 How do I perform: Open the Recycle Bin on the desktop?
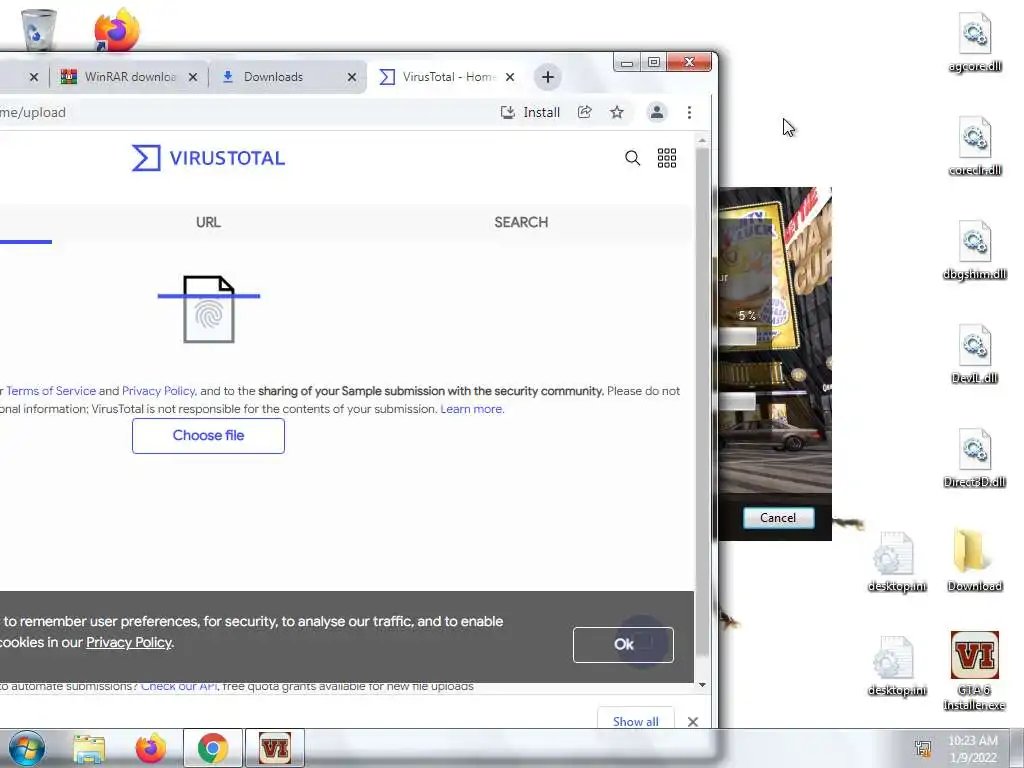tap(38, 29)
